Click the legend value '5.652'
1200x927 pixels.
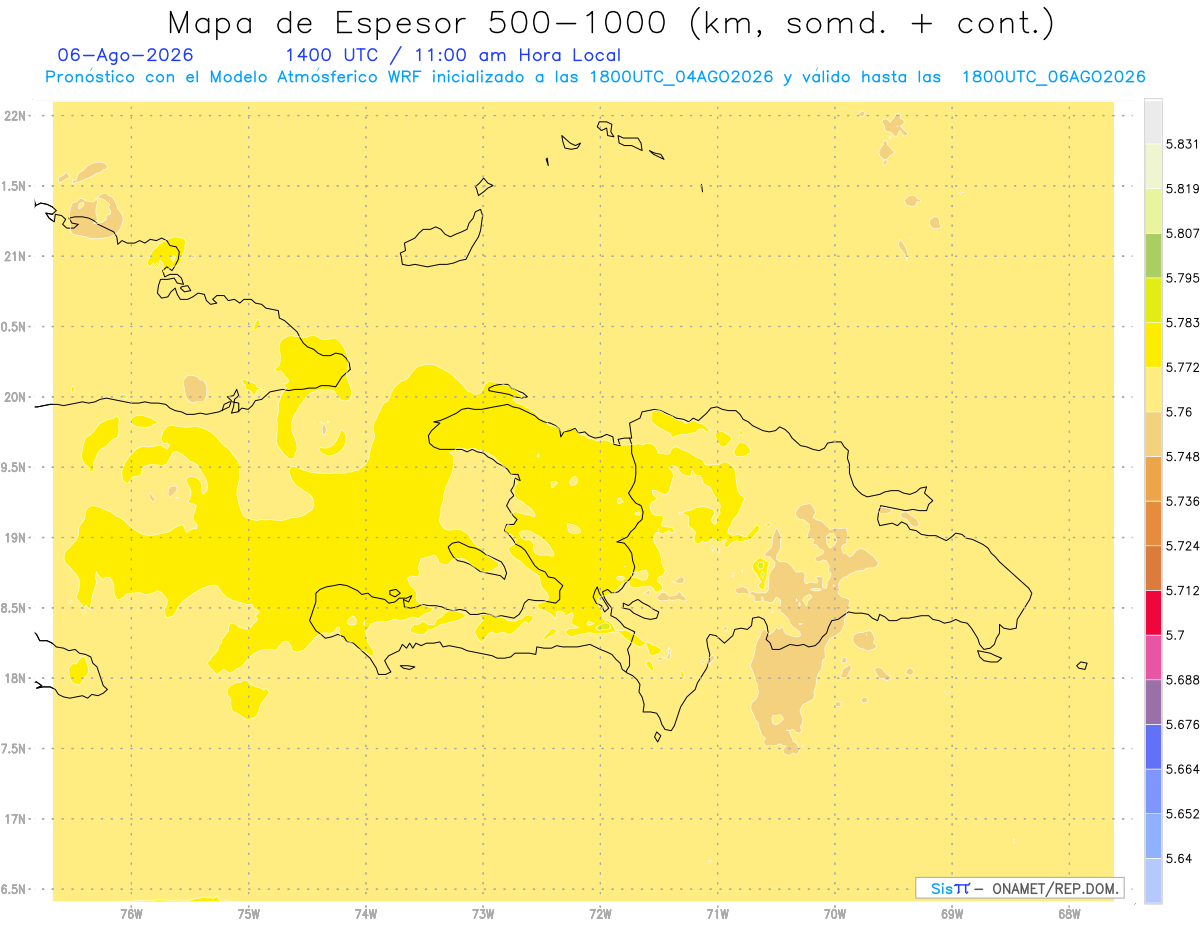1183,814
